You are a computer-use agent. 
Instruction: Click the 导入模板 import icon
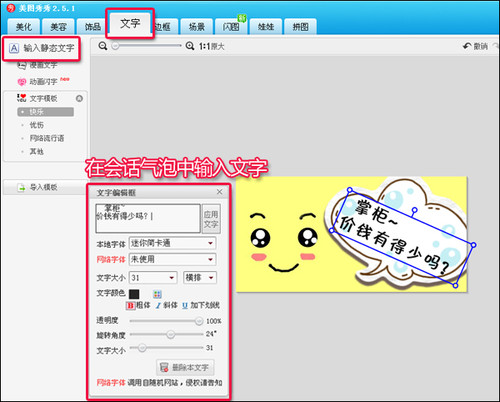[x=22, y=188]
